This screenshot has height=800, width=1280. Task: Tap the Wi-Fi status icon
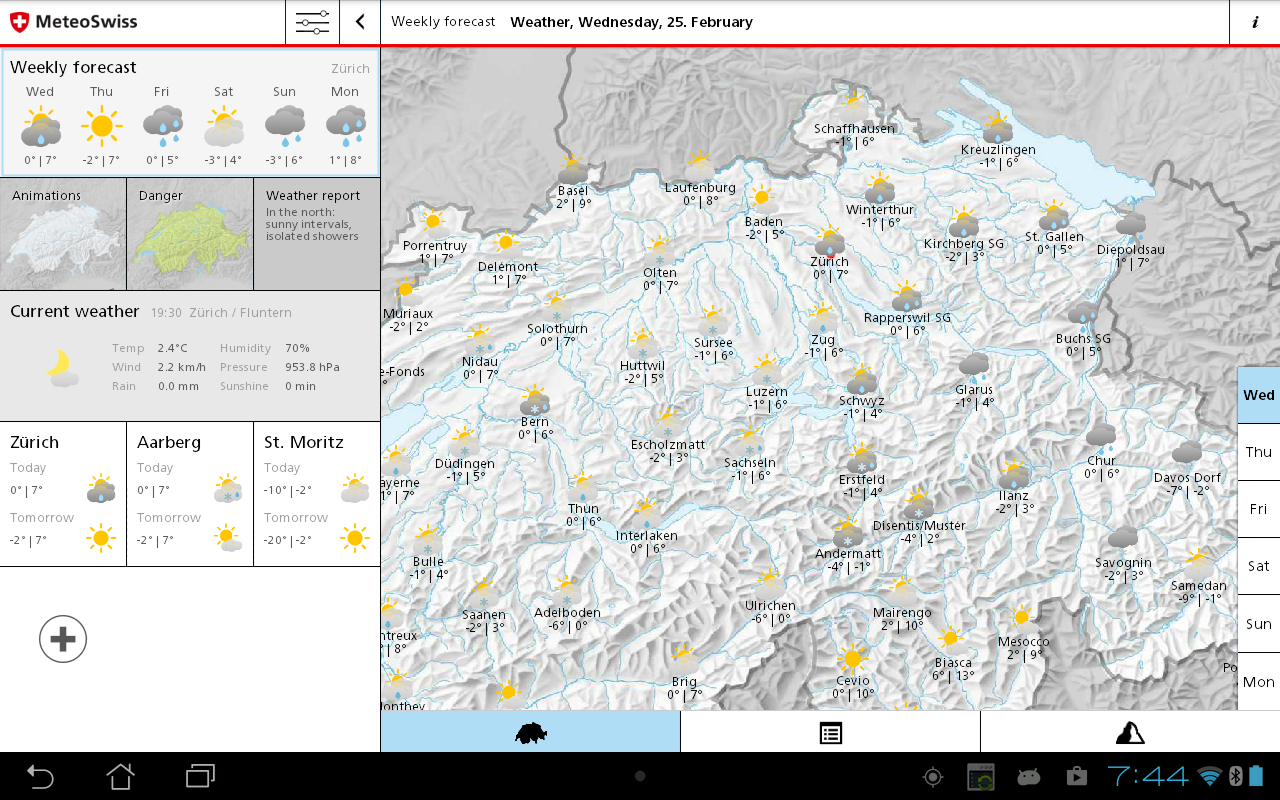coord(1210,776)
